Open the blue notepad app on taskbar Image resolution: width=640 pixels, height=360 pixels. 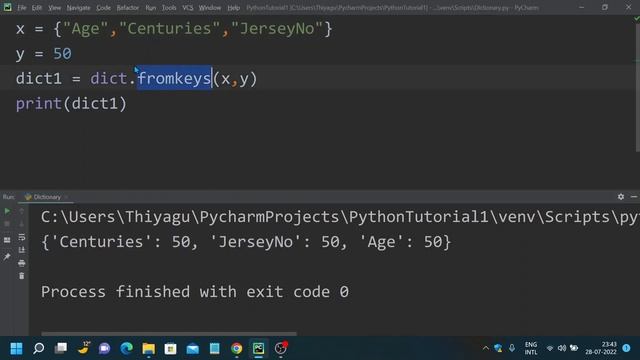214,348
